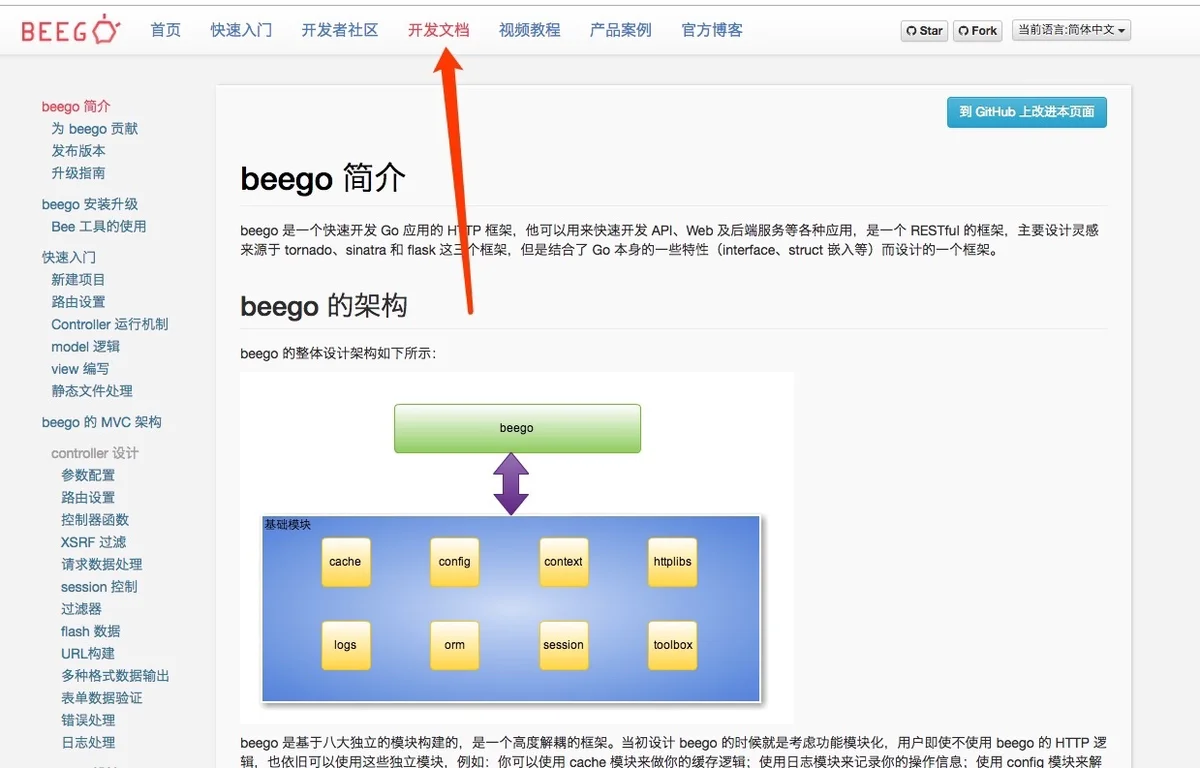Visit 官方博客 from the navbar
Viewport: 1200px width, 768px height.
(712, 30)
